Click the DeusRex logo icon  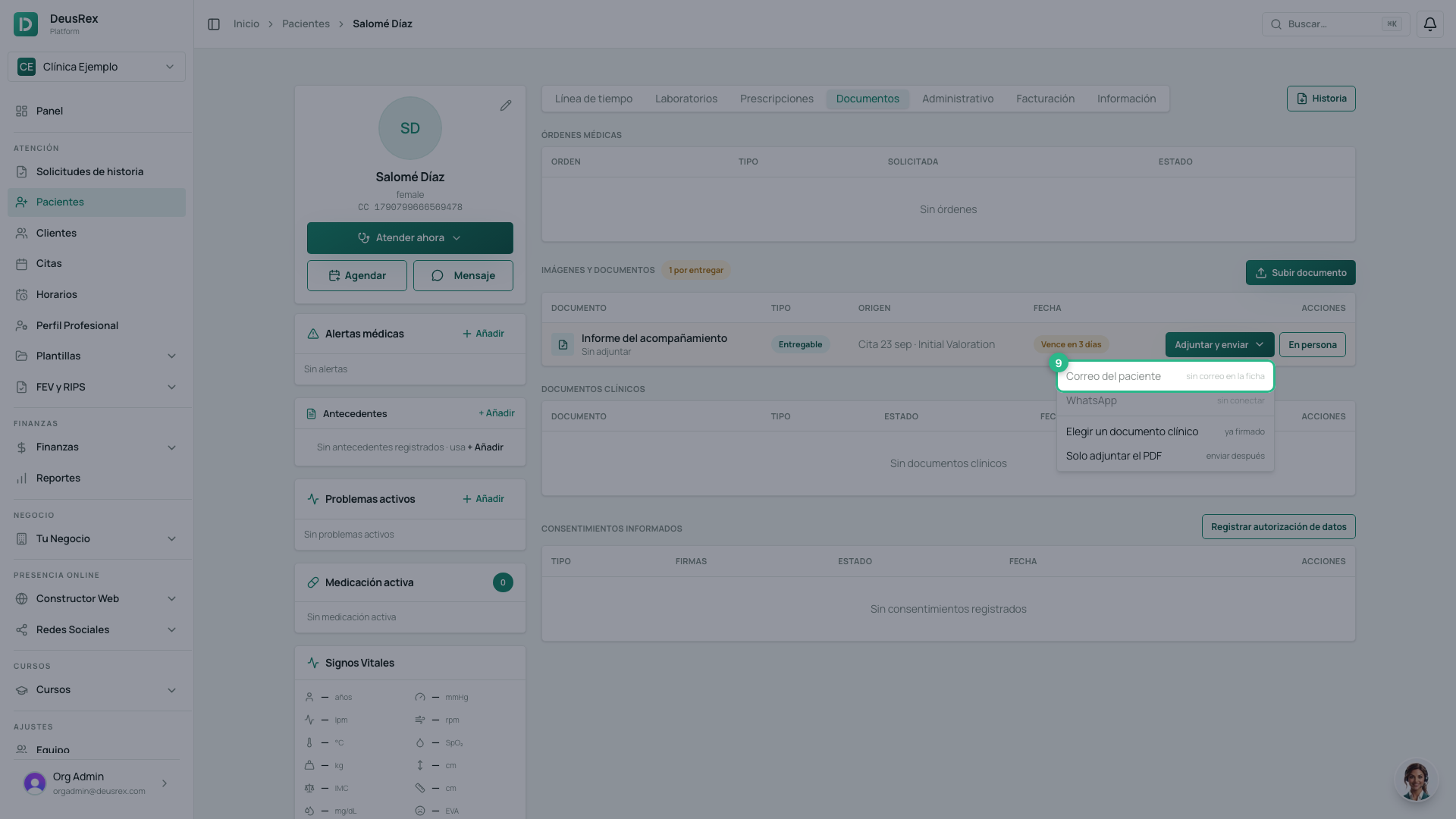pos(26,24)
